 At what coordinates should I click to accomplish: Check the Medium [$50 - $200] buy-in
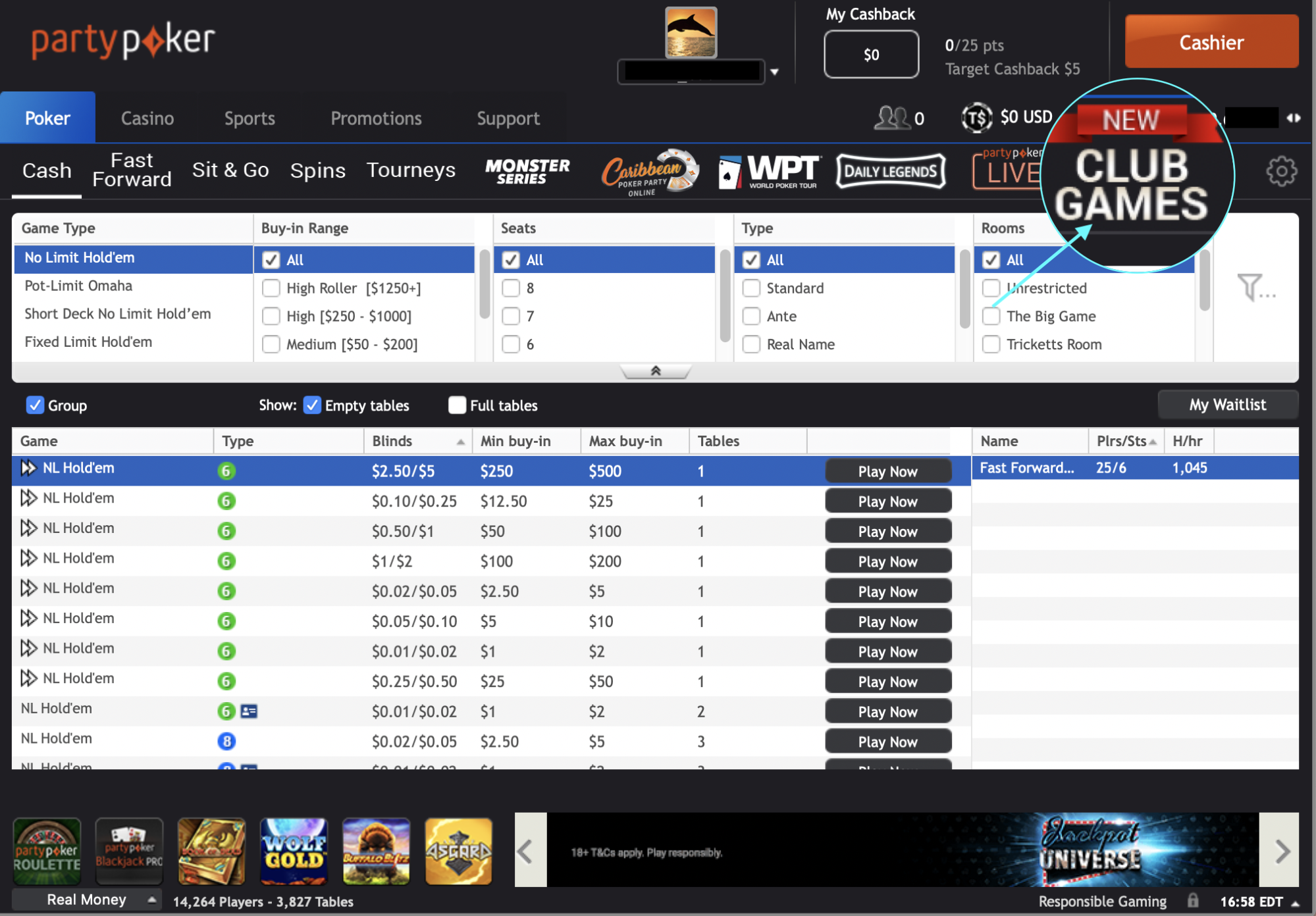coord(271,344)
